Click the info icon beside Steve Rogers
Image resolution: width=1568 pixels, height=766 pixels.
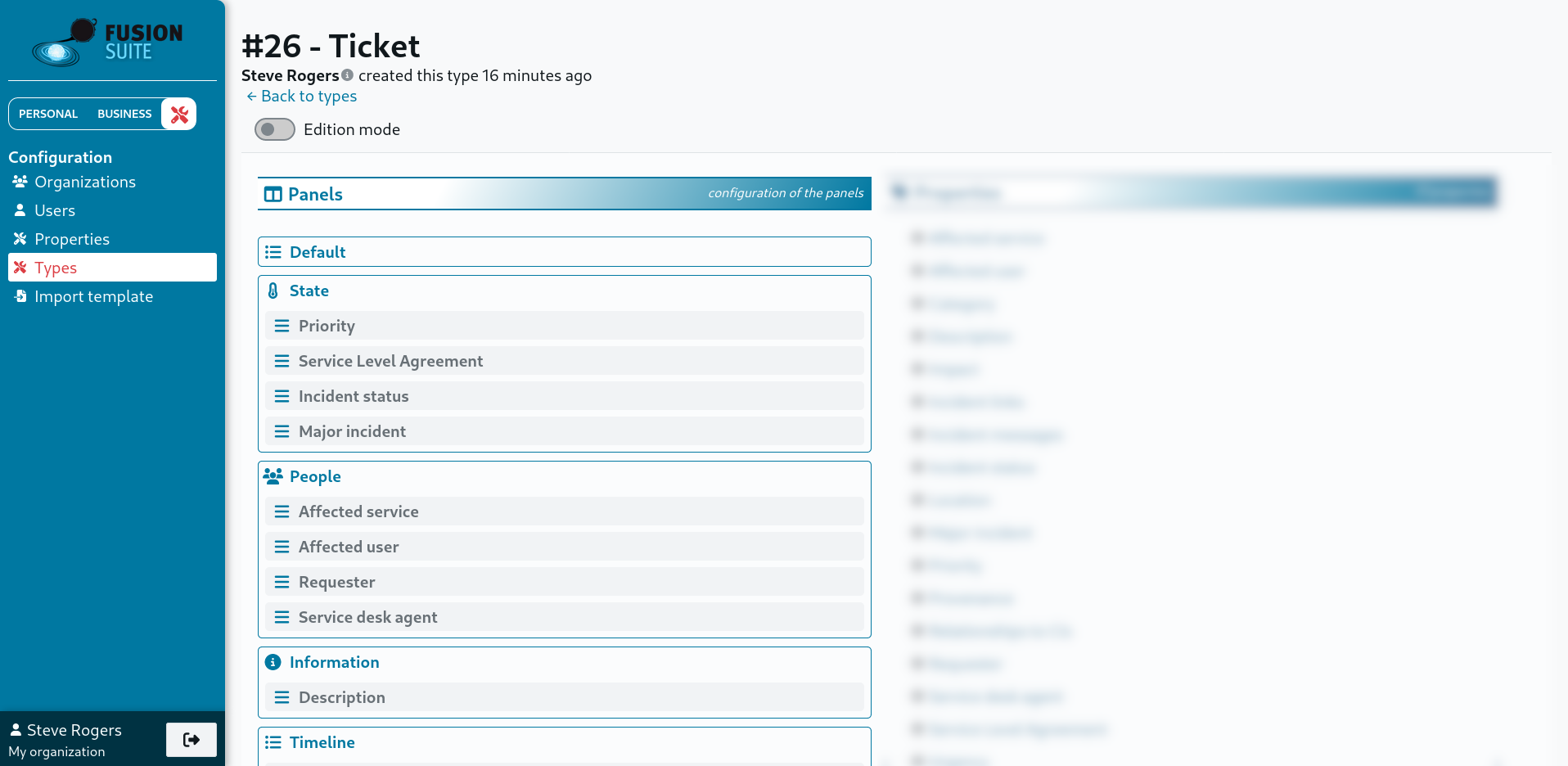tap(348, 75)
